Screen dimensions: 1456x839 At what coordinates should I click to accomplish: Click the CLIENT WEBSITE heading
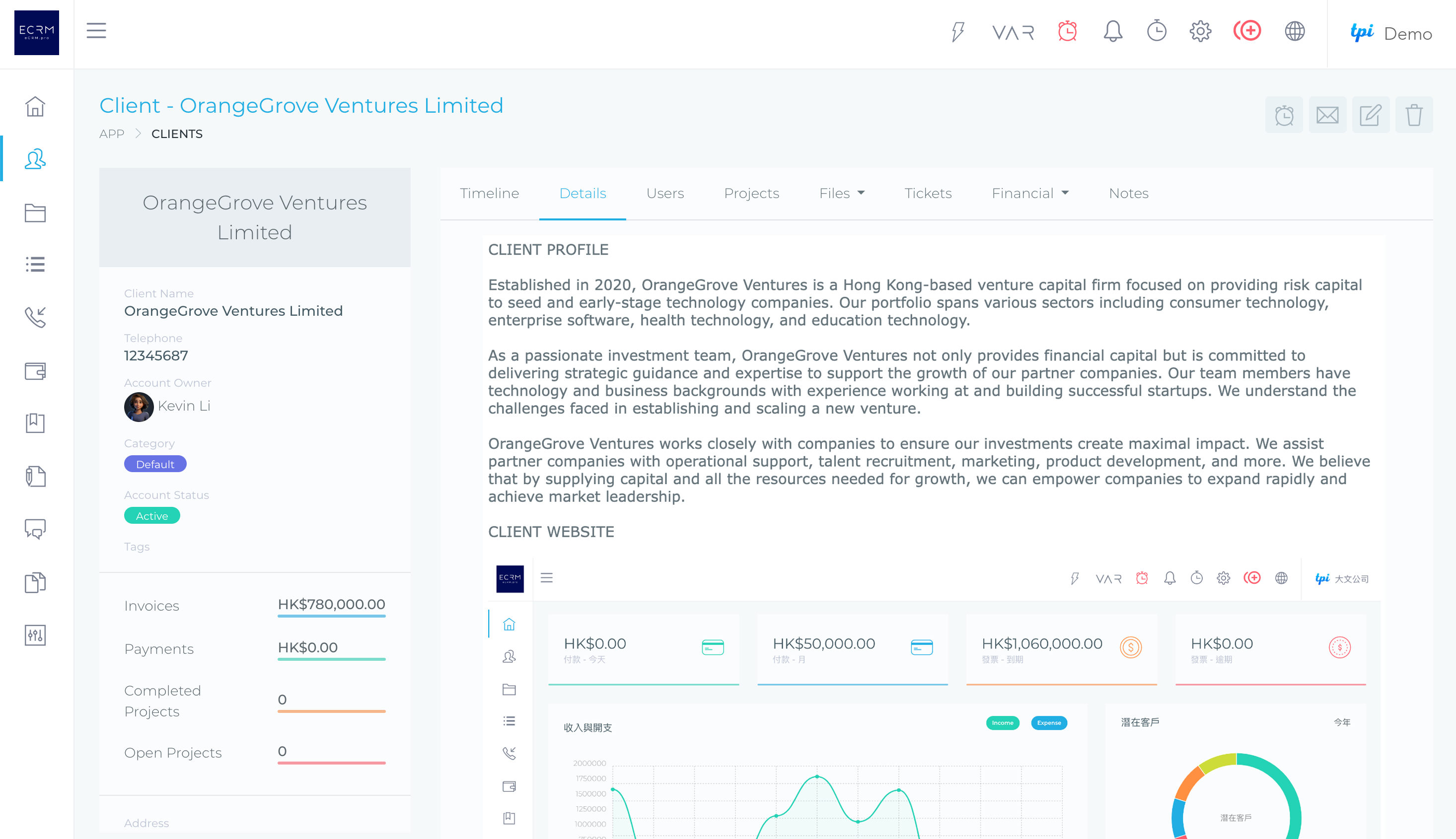click(550, 532)
